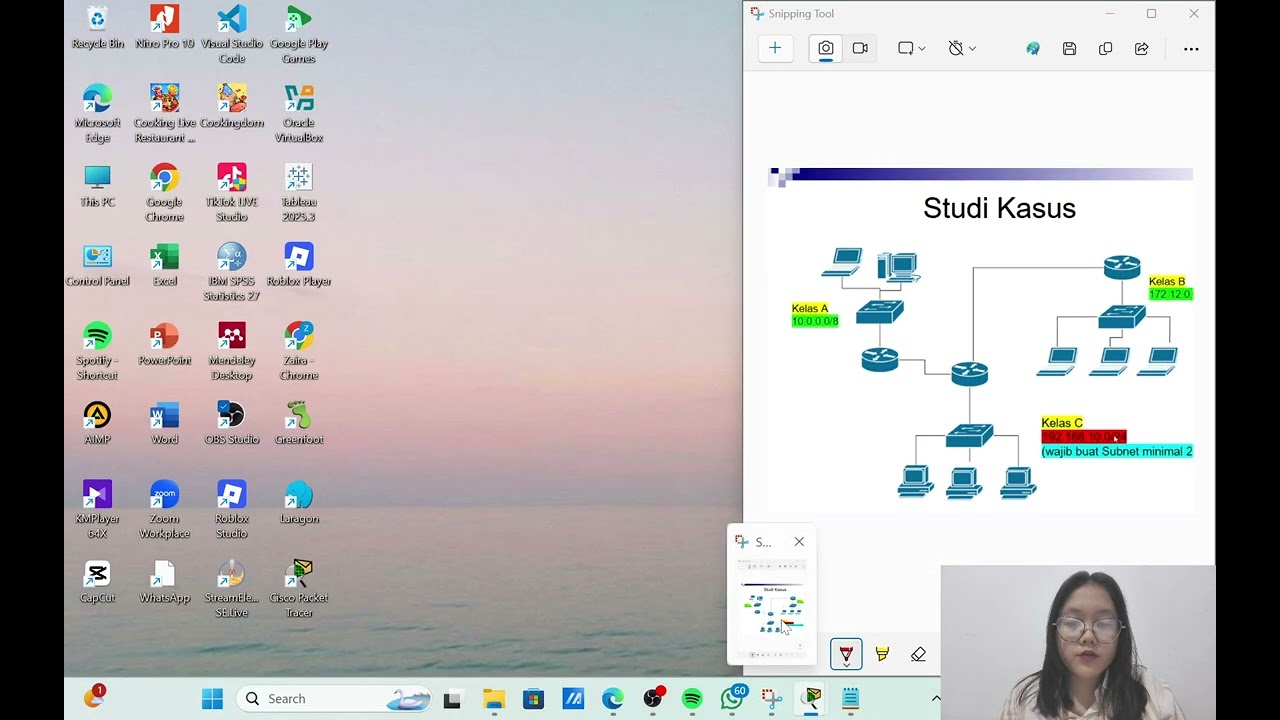1280x720 pixels.
Task: Open the Windows Start menu
Action: (x=213, y=698)
